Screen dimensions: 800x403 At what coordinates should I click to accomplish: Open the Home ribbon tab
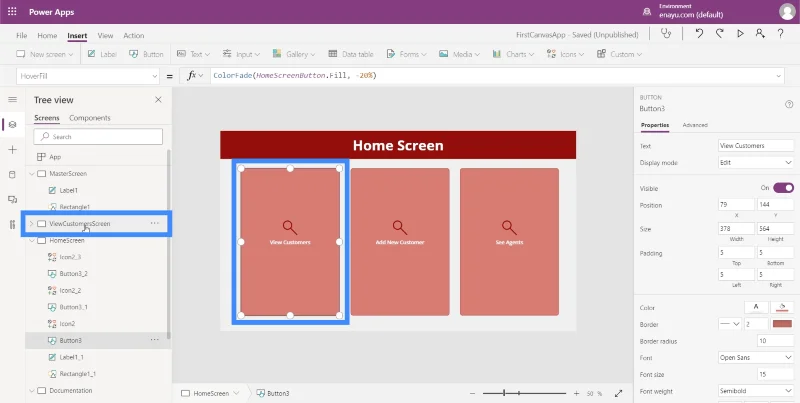[47, 36]
